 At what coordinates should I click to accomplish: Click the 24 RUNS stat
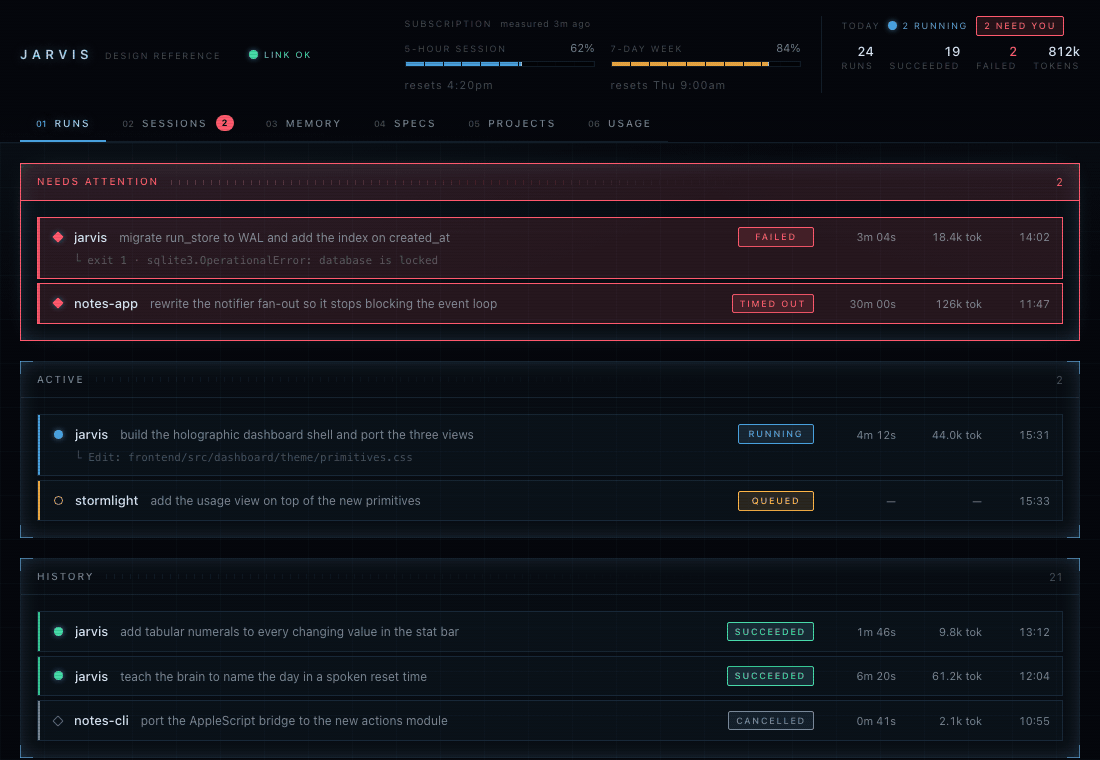857,58
